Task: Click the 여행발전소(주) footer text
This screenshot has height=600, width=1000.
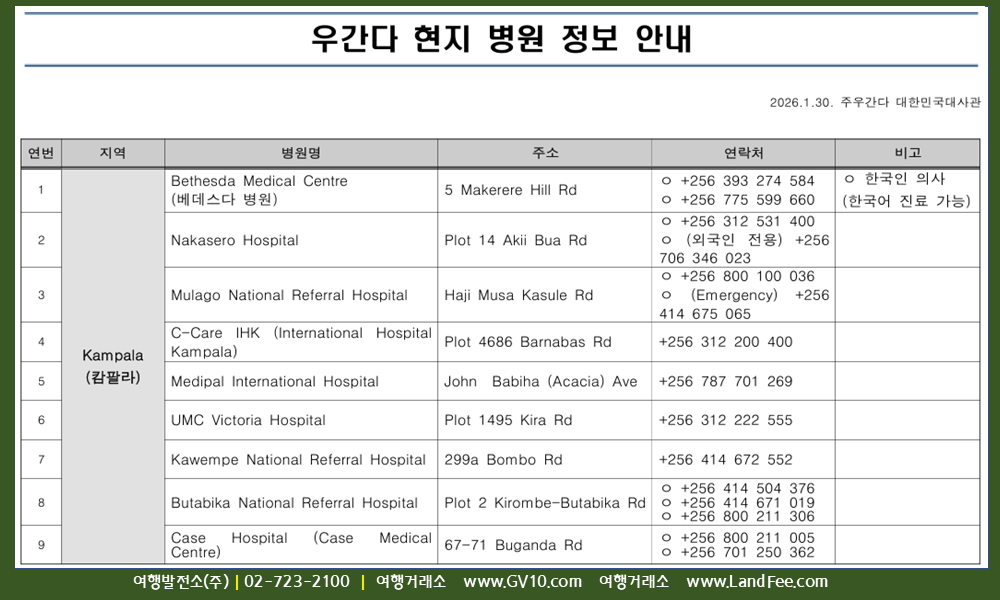Action: pos(180,582)
